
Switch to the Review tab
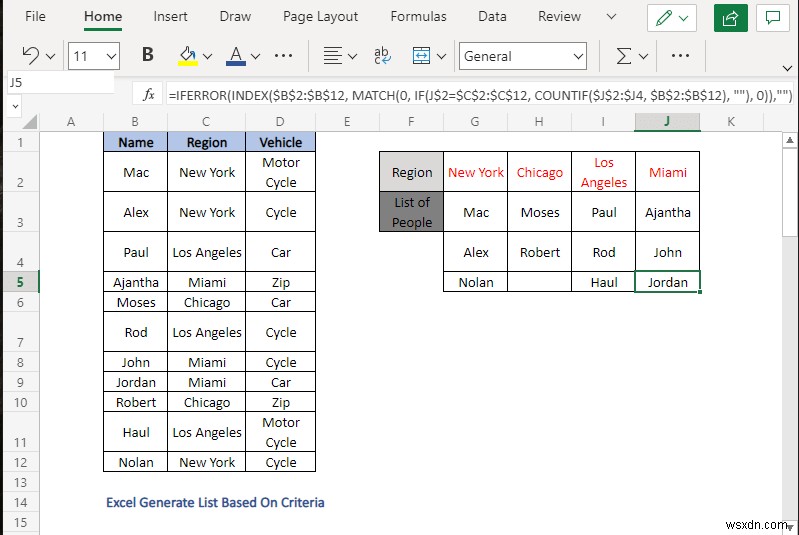tap(559, 16)
